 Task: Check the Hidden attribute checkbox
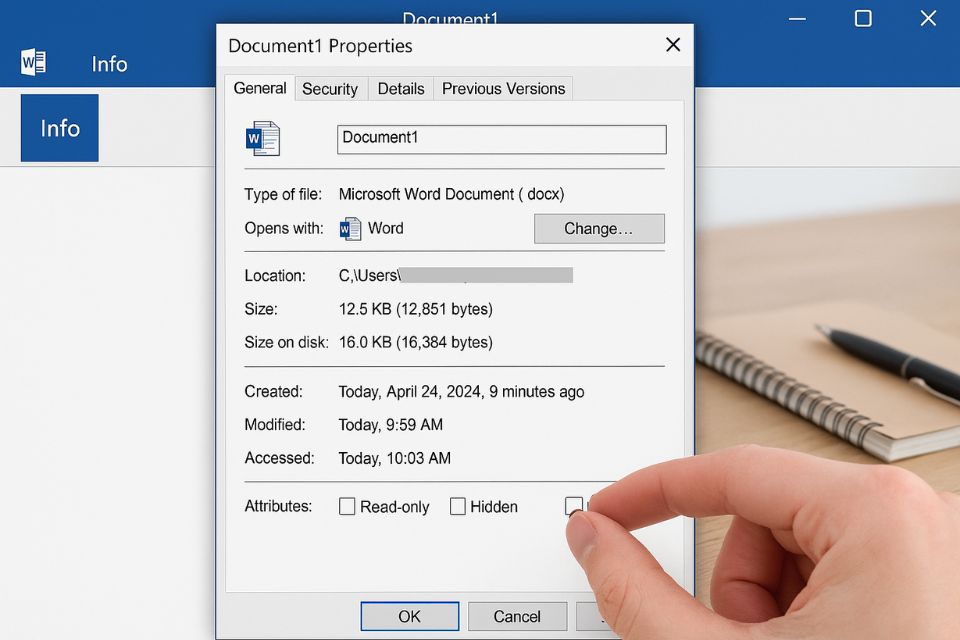click(x=458, y=507)
